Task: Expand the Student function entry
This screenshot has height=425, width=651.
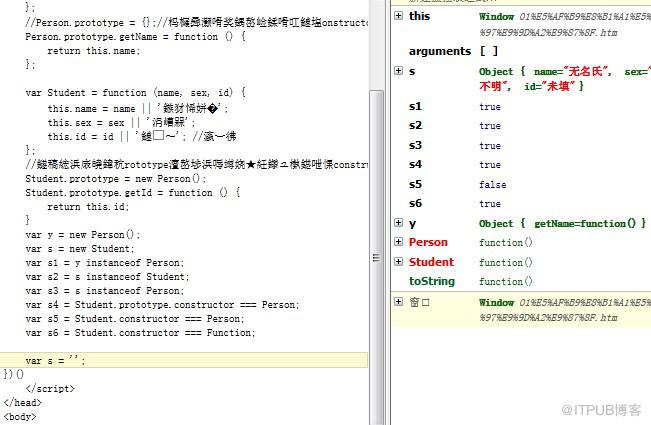Action: pyautogui.click(x=399, y=261)
